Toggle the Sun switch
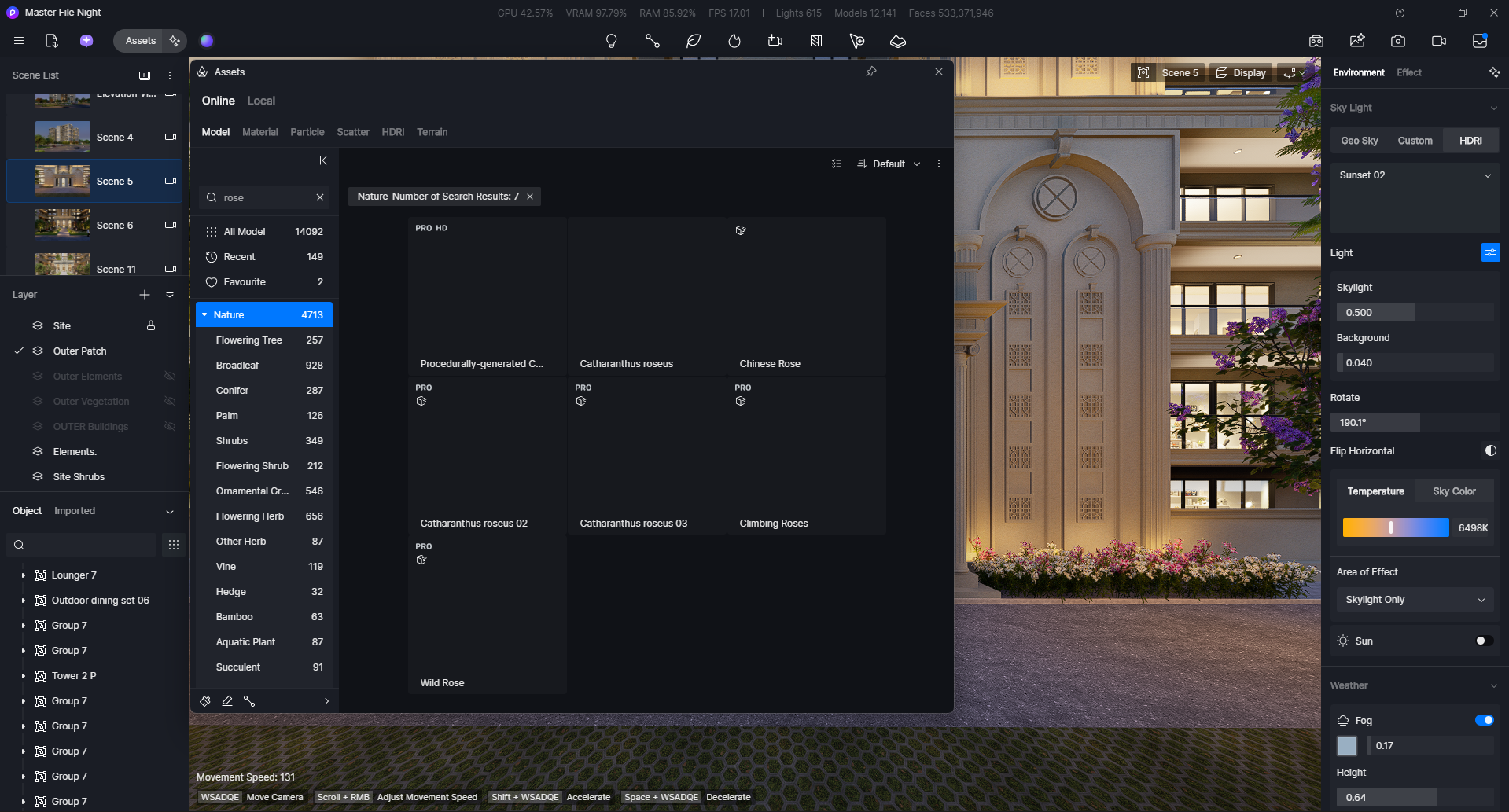The image size is (1509, 812). tap(1483, 641)
